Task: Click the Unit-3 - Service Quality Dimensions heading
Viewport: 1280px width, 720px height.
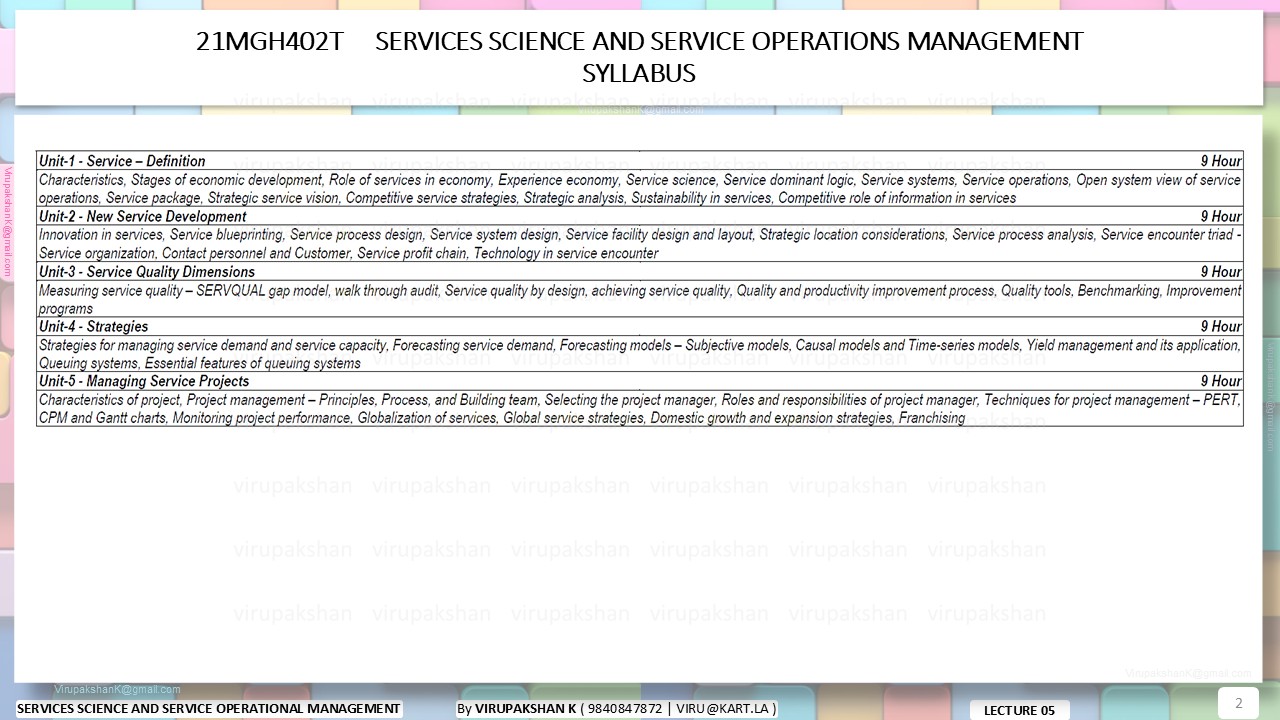Action: coord(147,272)
